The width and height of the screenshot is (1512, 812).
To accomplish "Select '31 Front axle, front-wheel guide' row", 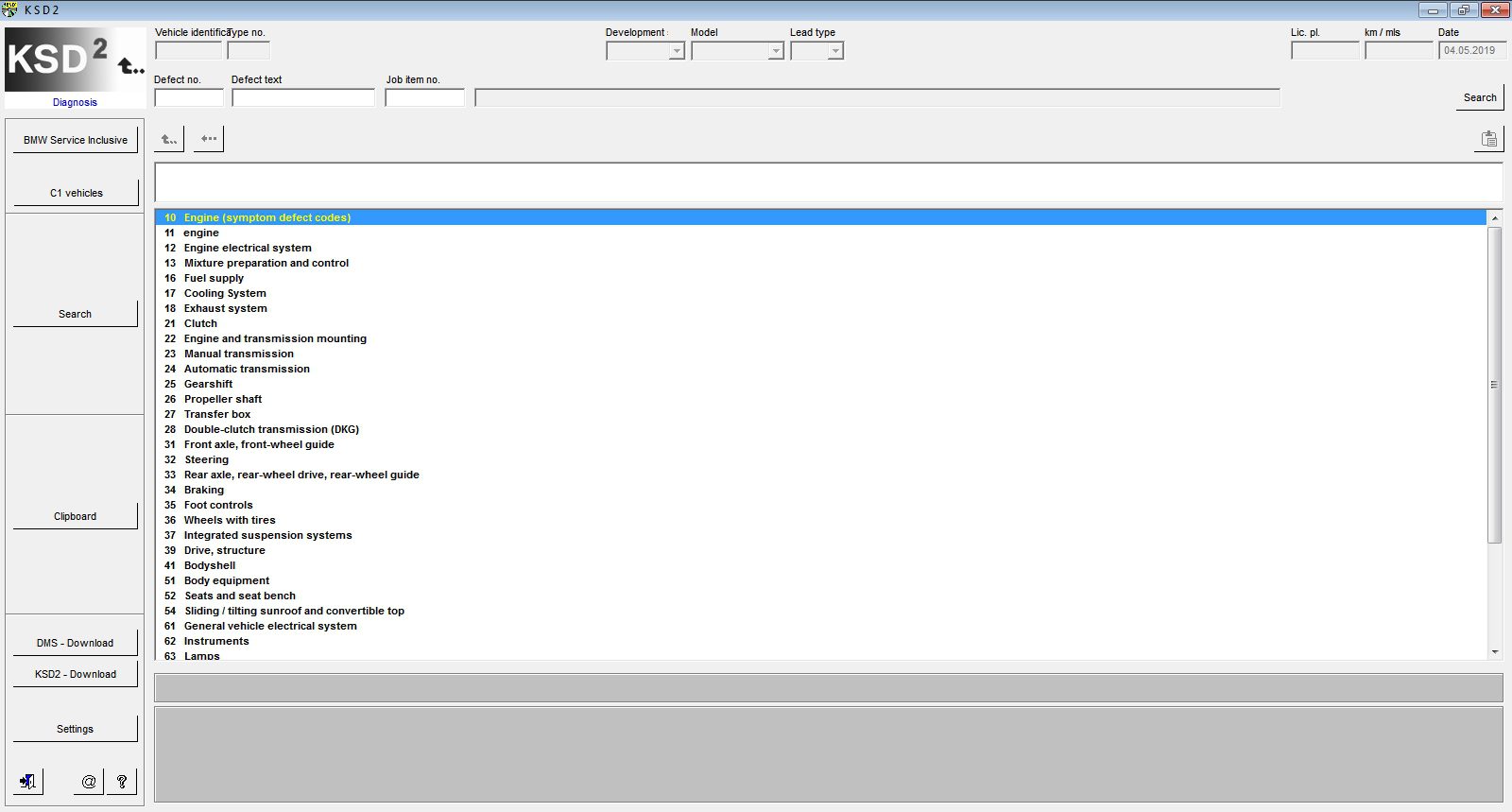I will pyautogui.click(x=820, y=444).
